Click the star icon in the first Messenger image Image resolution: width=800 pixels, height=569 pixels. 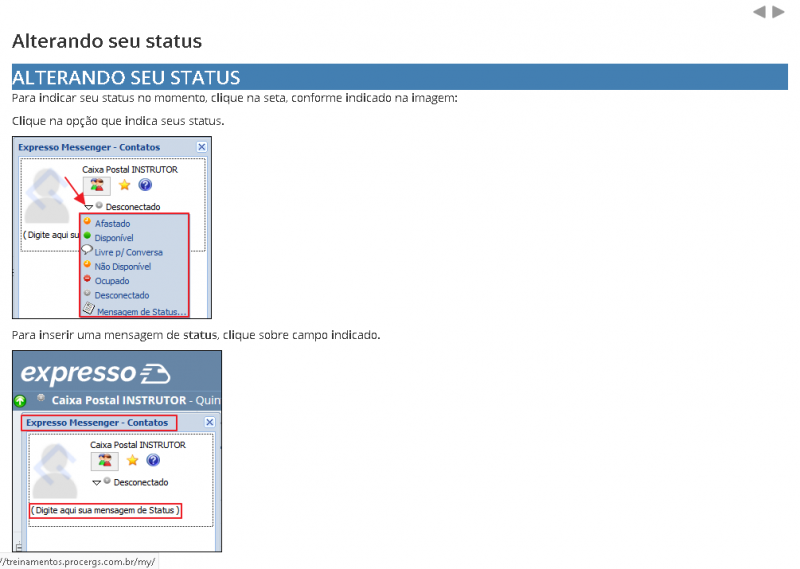[x=124, y=185]
